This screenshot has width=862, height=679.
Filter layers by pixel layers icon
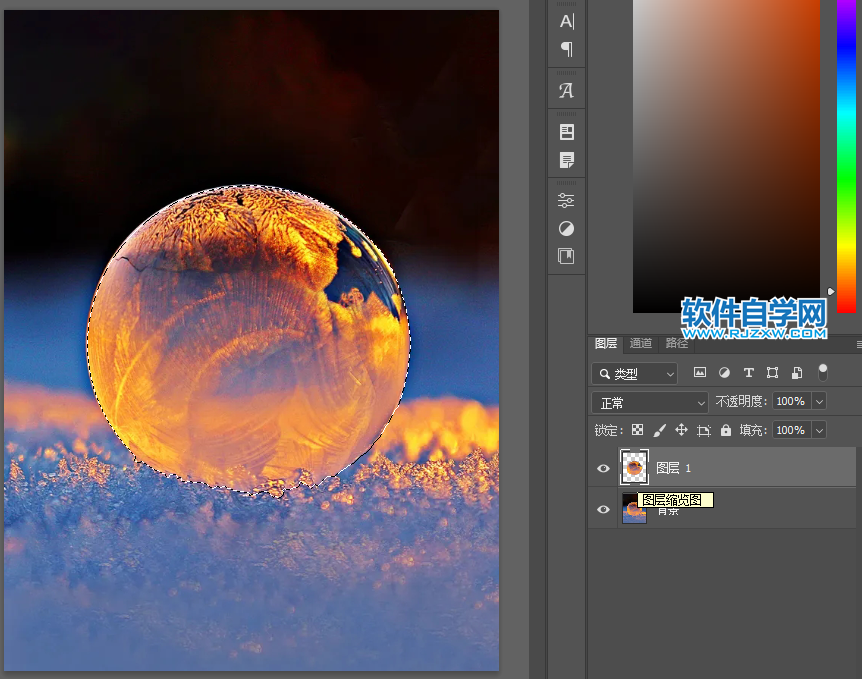700,373
